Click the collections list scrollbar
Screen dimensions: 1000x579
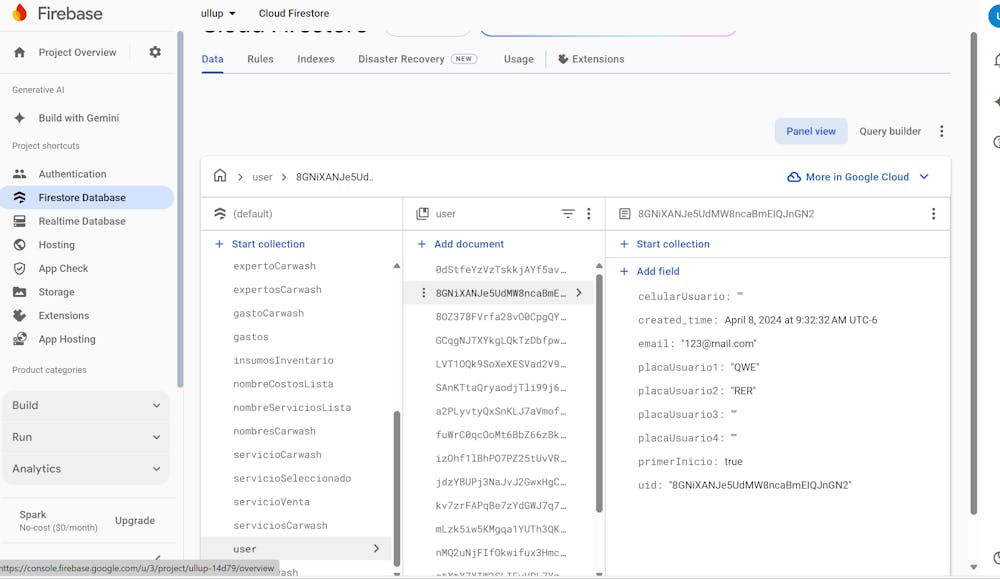tap(397, 488)
